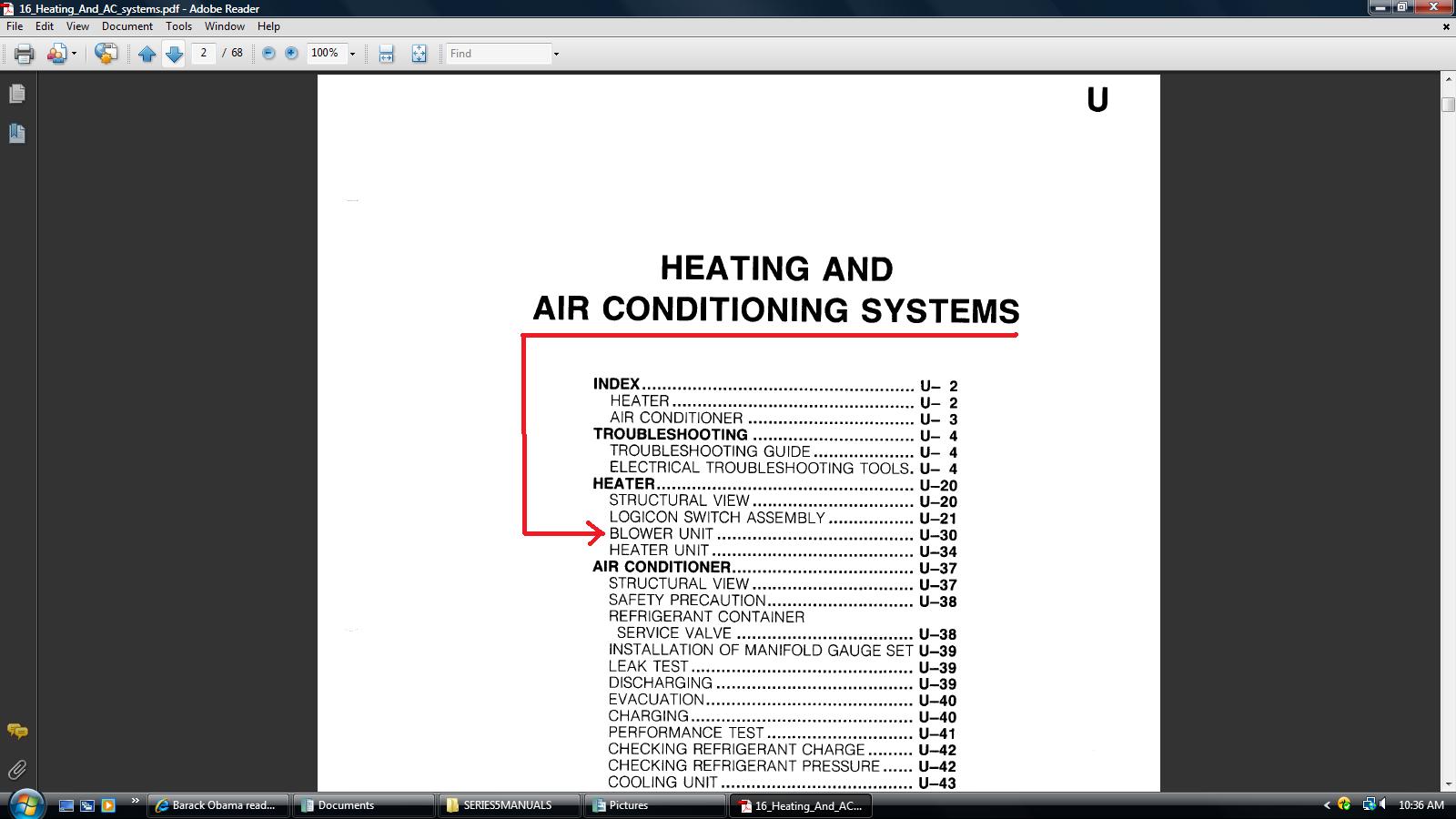Open the Comments panel icon

[17, 731]
